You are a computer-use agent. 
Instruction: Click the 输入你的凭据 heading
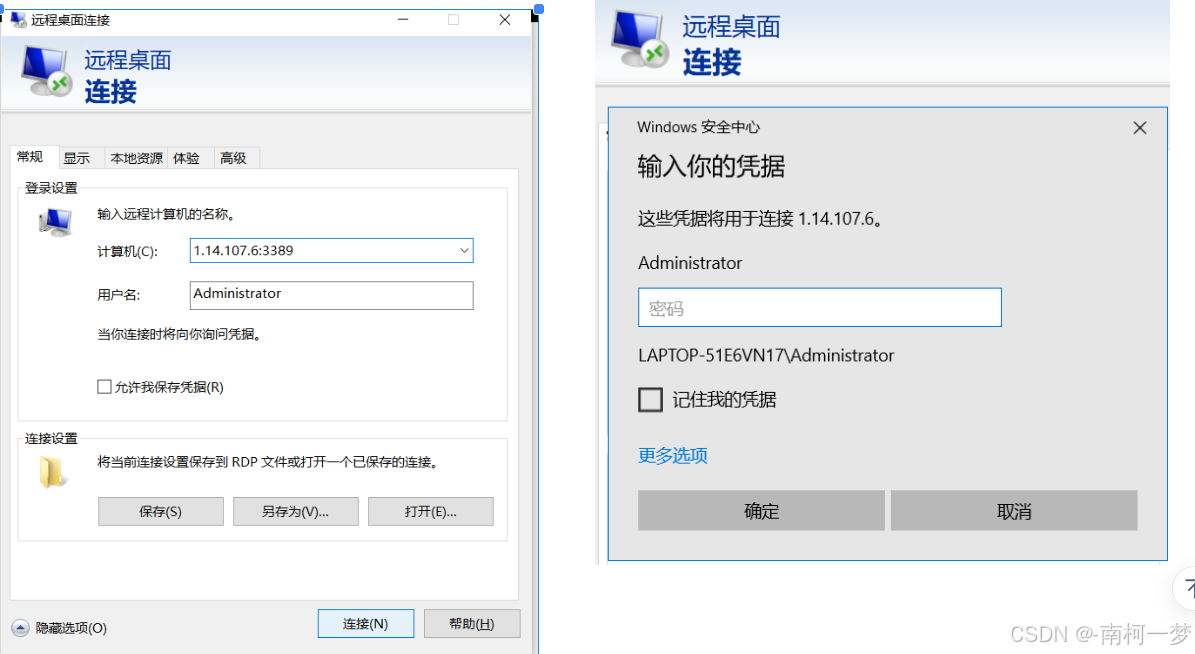(x=711, y=166)
